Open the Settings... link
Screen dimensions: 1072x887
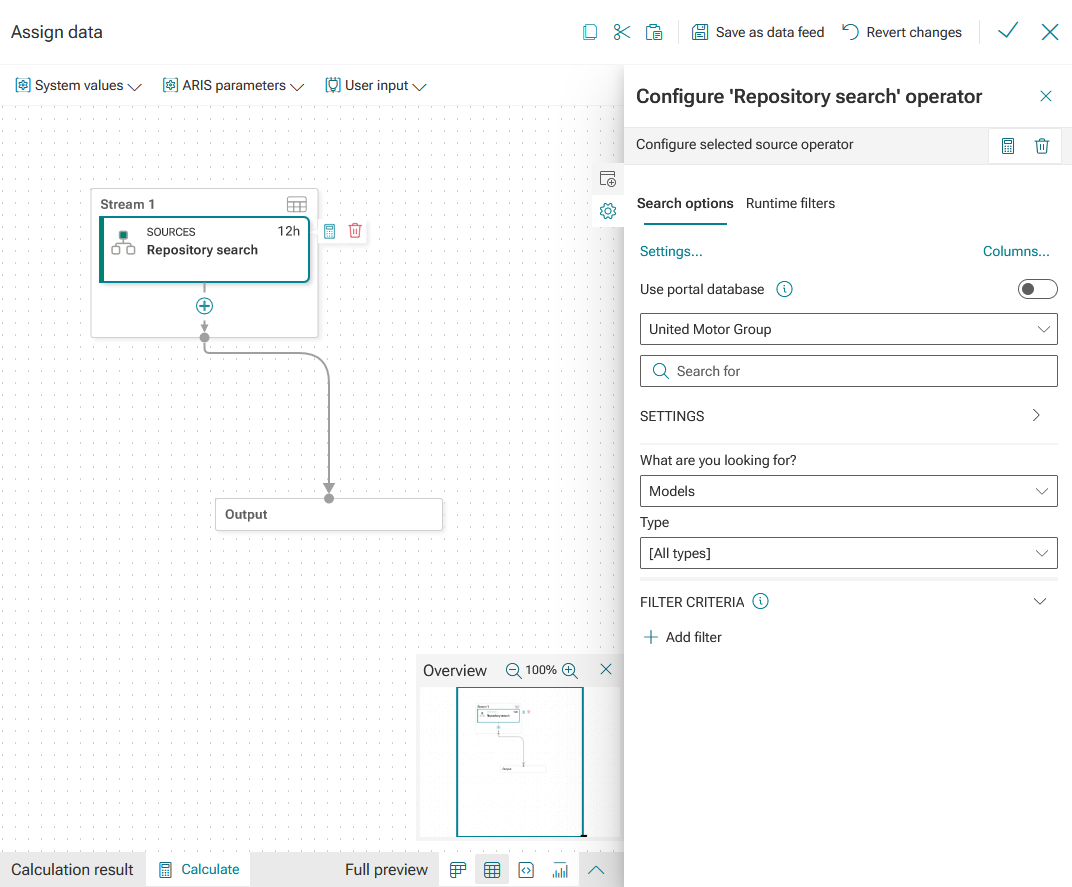(x=671, y=251)
